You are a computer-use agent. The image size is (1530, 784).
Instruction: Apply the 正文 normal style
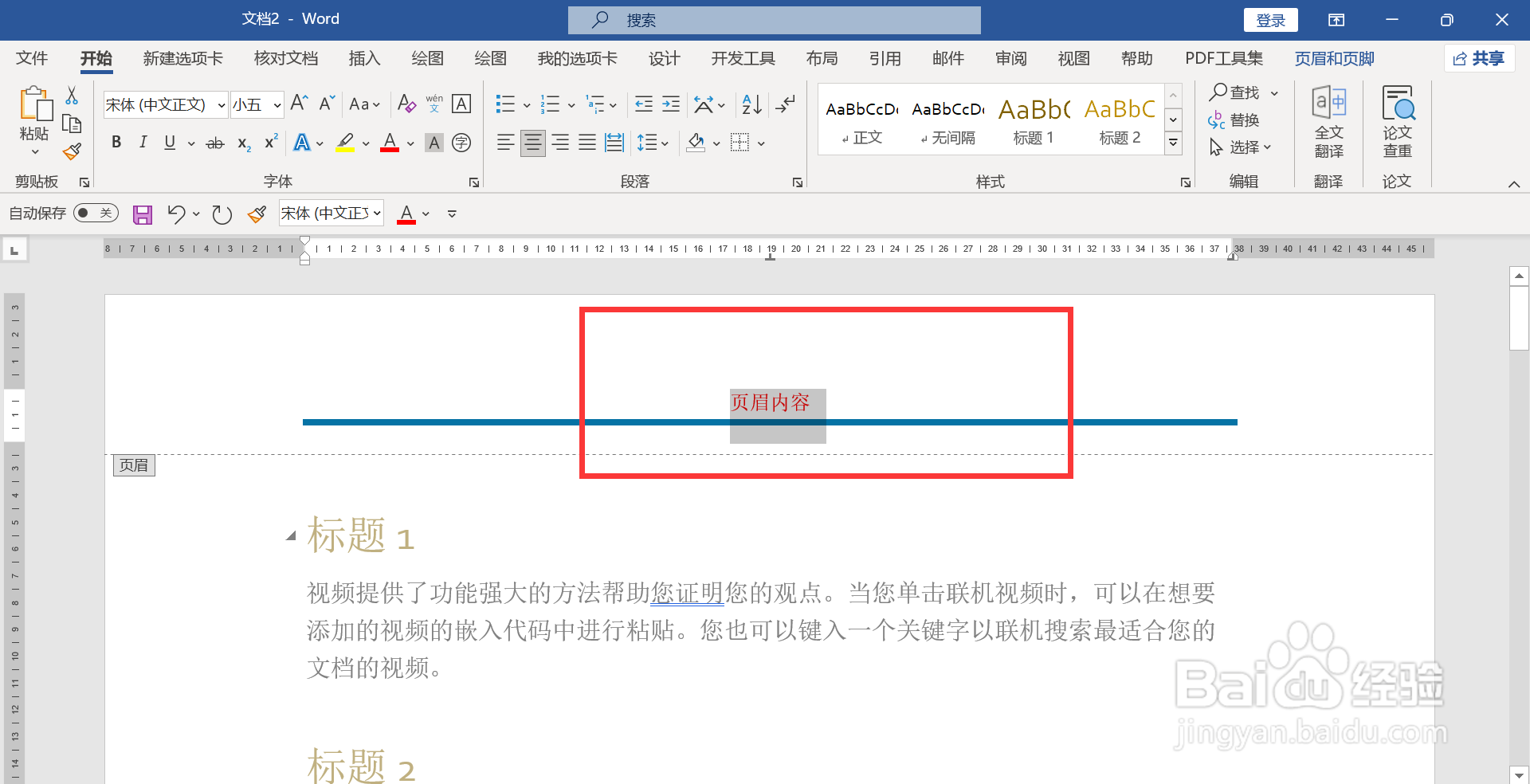861,120
